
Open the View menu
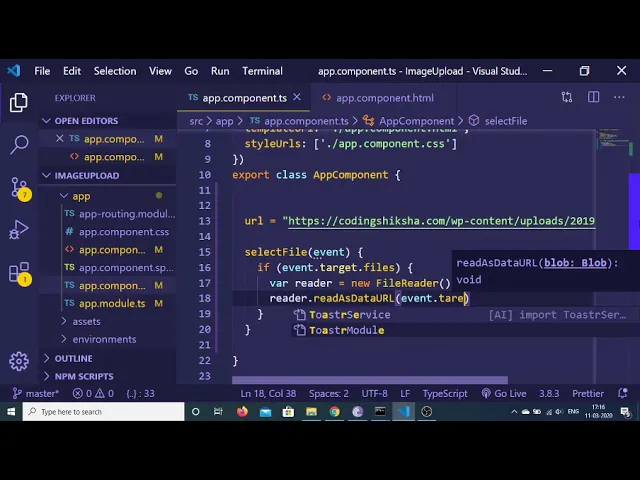point(160,71)
